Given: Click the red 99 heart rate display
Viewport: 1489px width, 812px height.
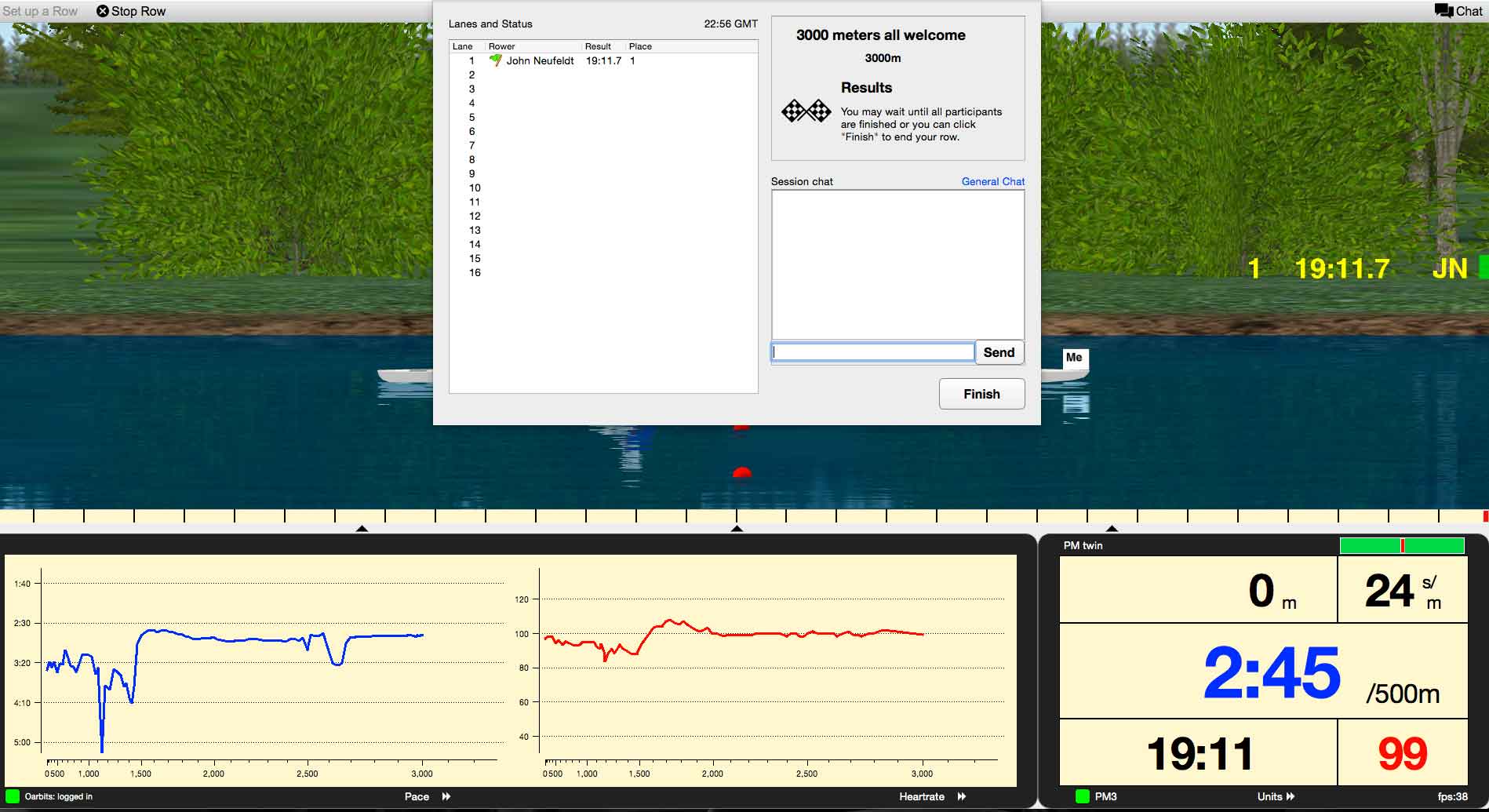Looking at the screenshot, I should [x=1402, y=753].
